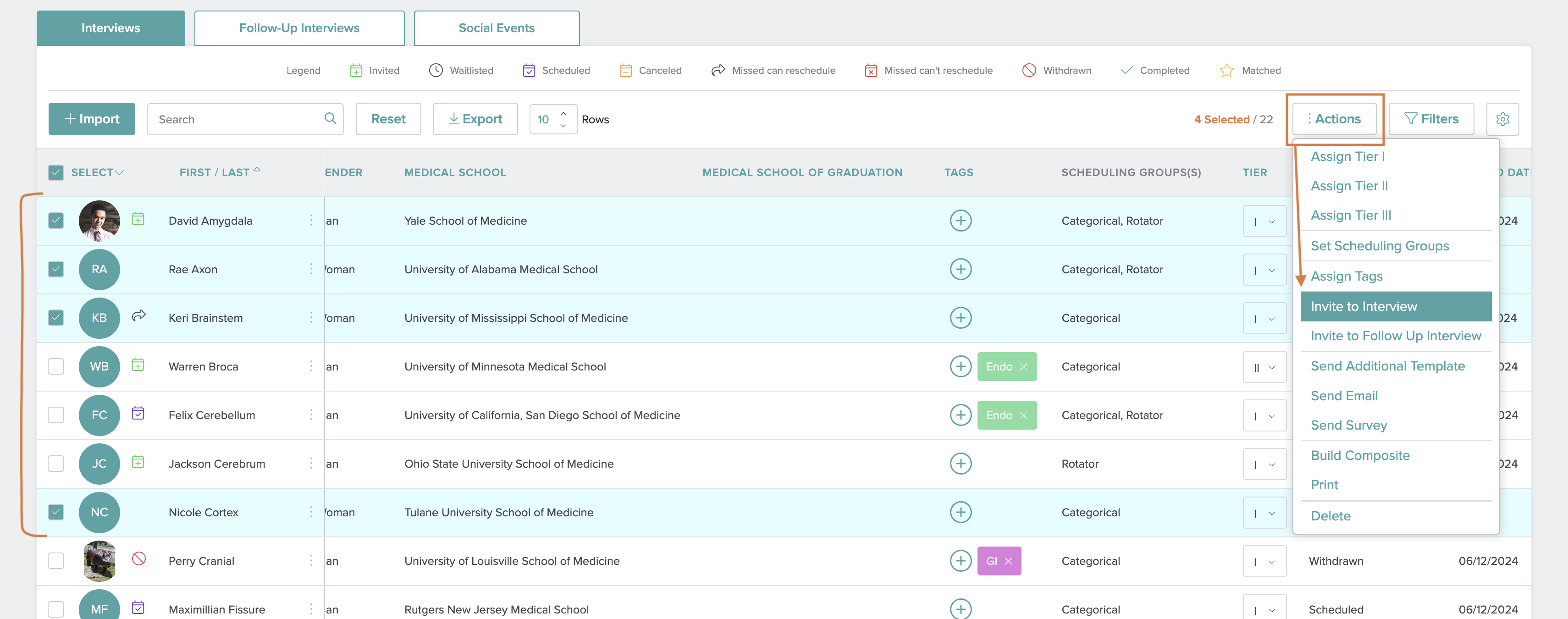Screen dimensions: 1568x619
Task: Check Jackson Cerebrum's checkbox
Action: pos(55,464)
